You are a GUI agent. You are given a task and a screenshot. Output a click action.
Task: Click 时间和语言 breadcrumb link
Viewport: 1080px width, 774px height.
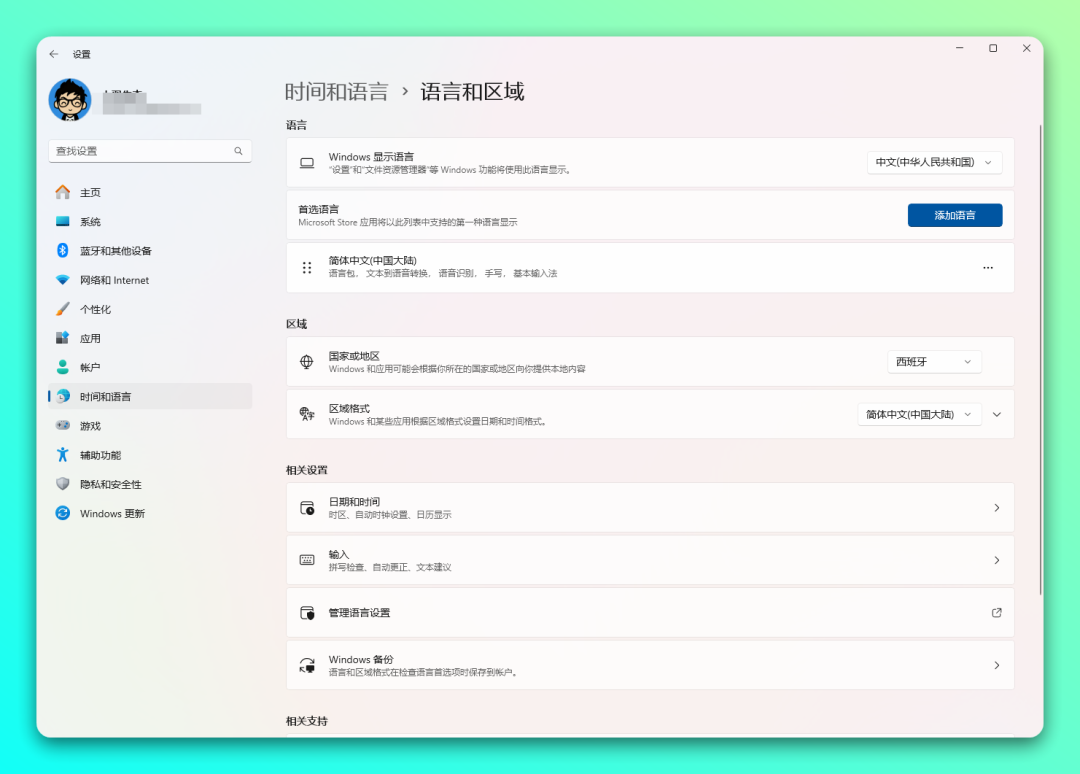[x=336, y=92]
